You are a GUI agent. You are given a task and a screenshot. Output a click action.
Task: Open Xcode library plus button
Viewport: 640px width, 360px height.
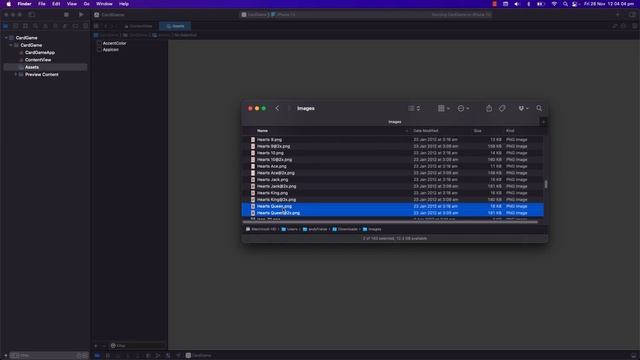(618, 15)
